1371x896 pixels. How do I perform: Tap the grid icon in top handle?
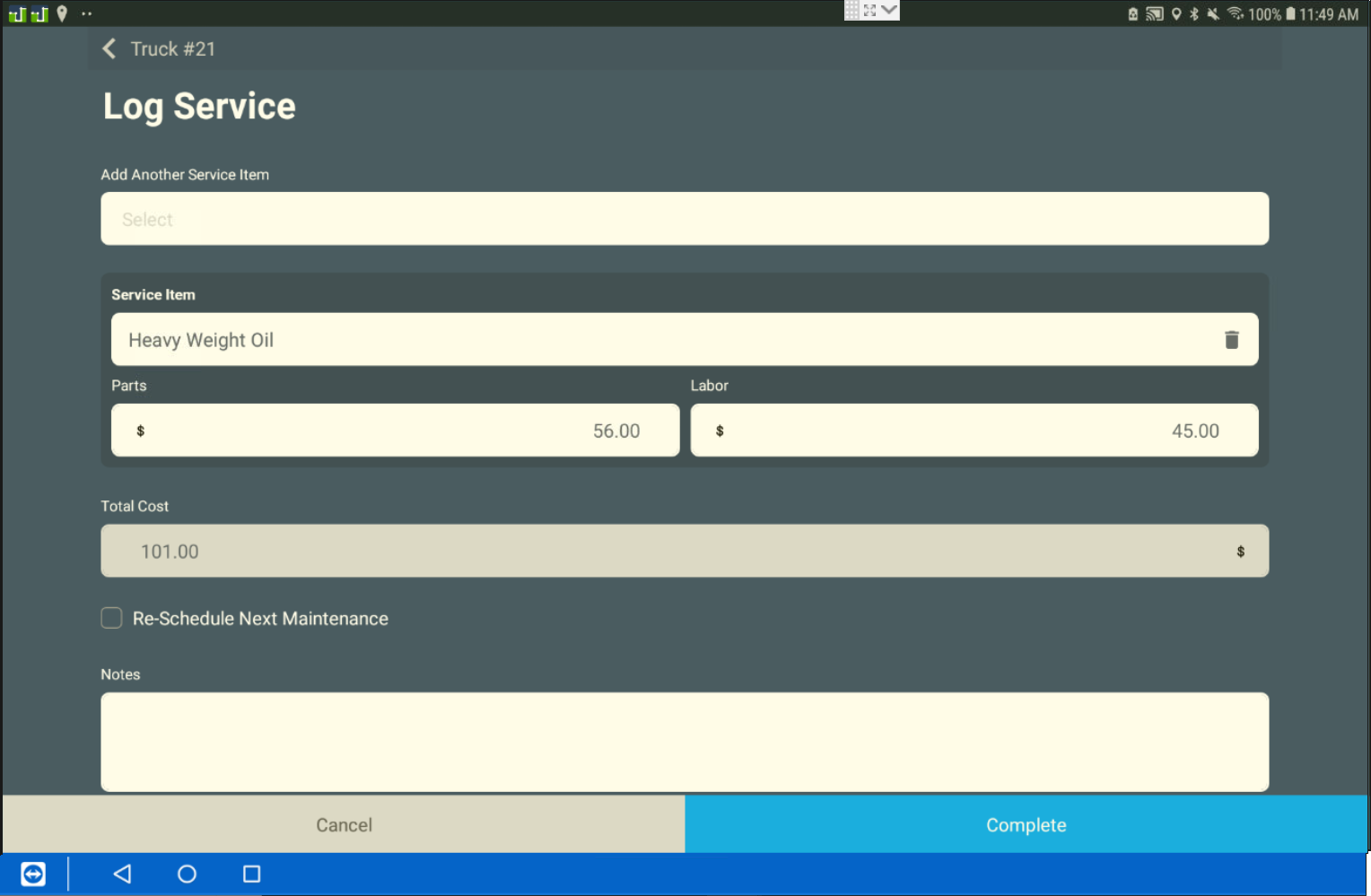click(x=851, y=10)
